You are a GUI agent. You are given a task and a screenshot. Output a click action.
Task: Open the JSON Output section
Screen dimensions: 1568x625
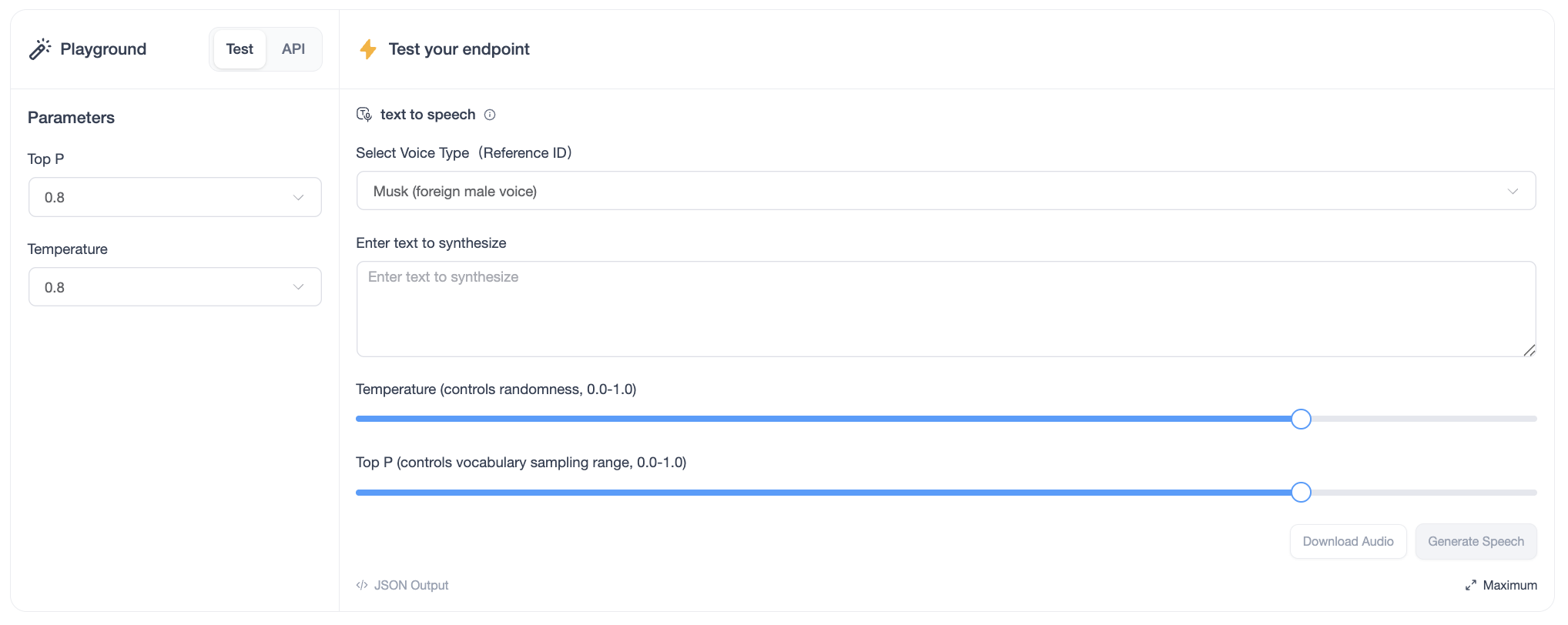[410, 586]
